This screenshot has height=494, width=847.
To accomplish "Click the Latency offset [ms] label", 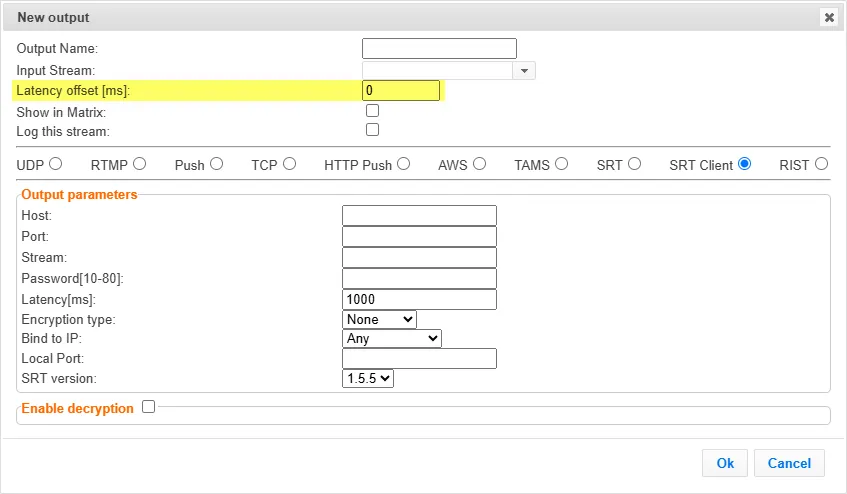I will click(x=73, y=91).
